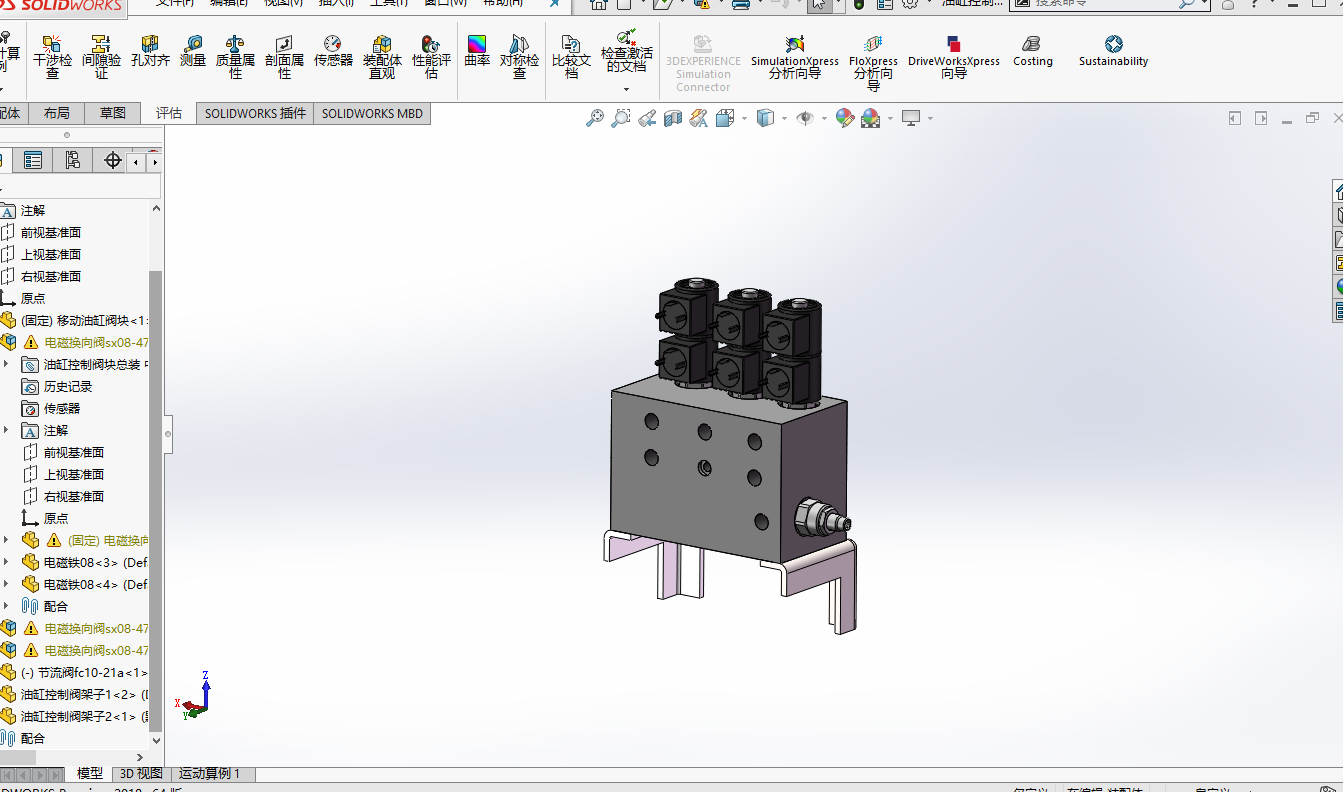Open 比较文档 compare documents
The width and height of the screenshot is (1343, 792).
(571, 57)
